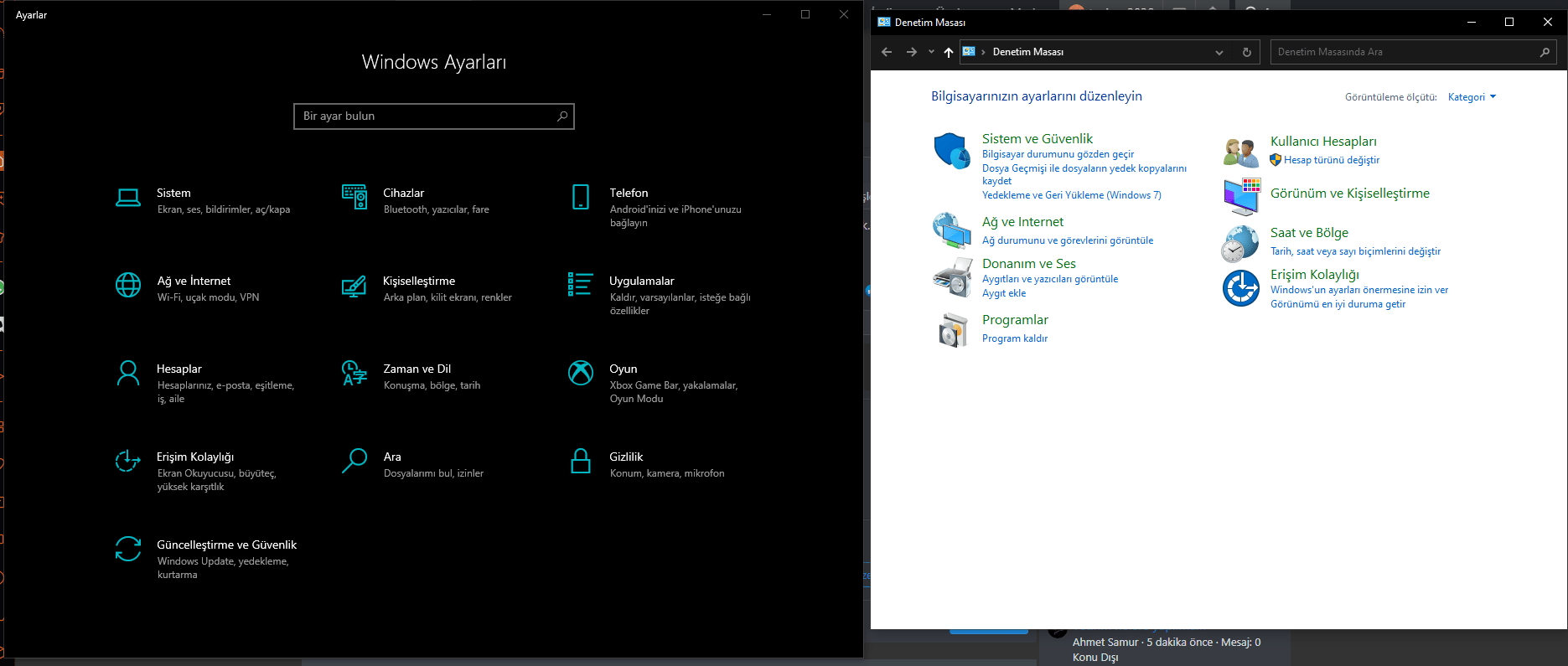Expand the address bar history dropdown
Screen dimensions: 1568x666
[x=1219, y=52]
